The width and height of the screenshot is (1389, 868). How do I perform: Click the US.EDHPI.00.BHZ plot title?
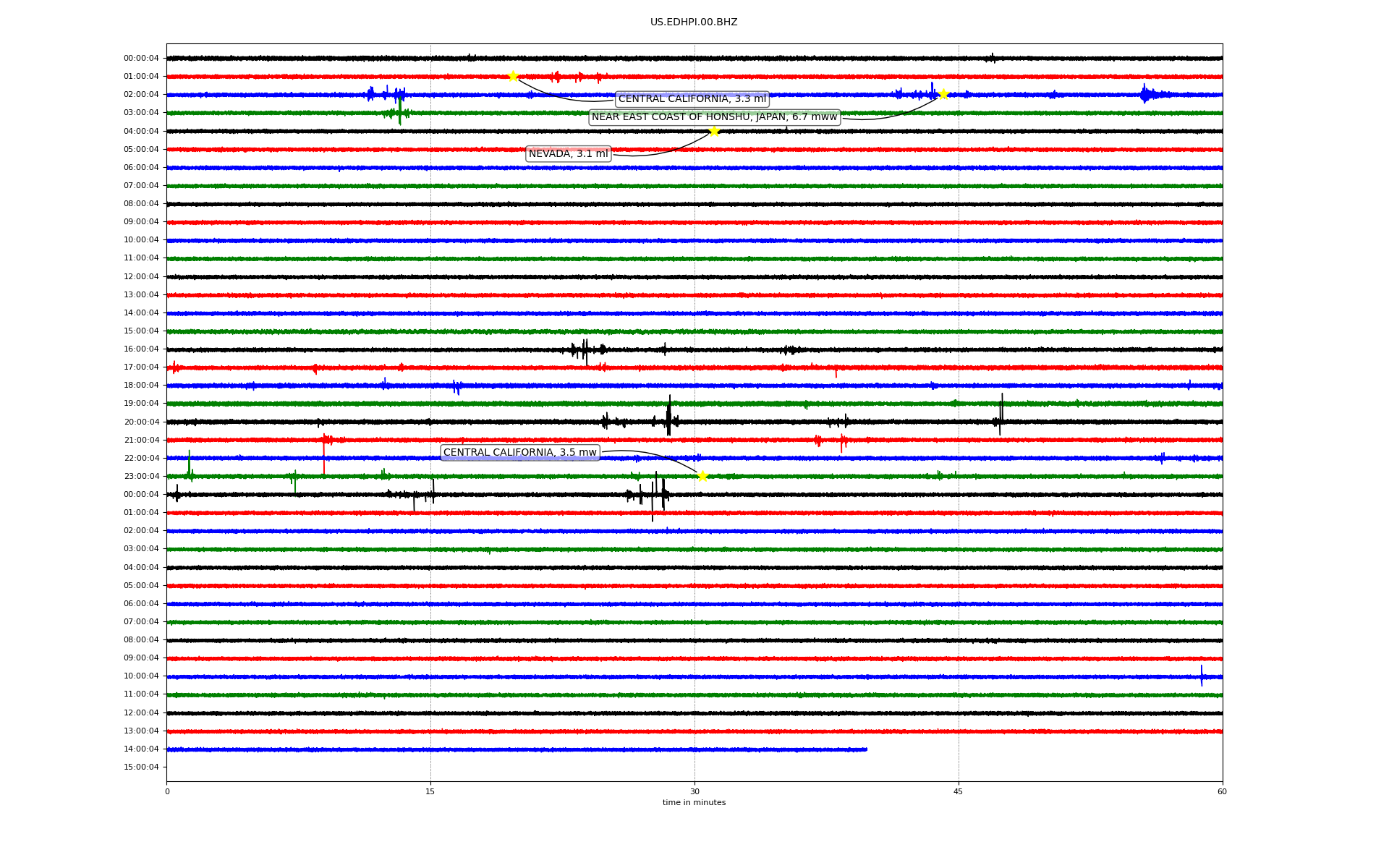click(693, 22)
